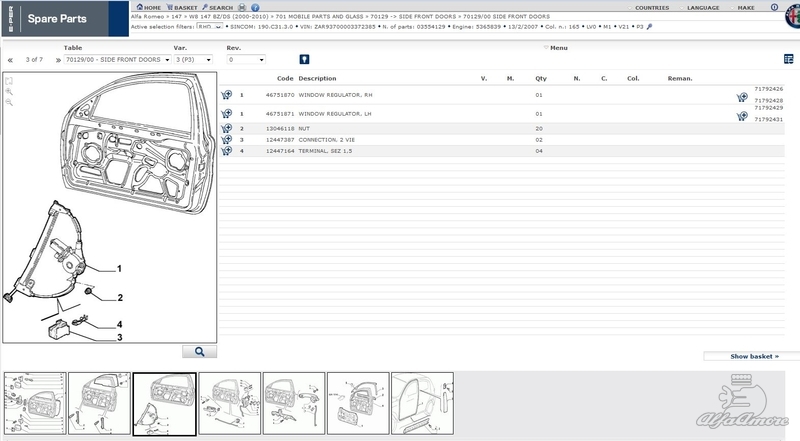Add reman part for 46751870 row to basket
The height and width of the screenshot is (441, 800).
tap(742, 97)
